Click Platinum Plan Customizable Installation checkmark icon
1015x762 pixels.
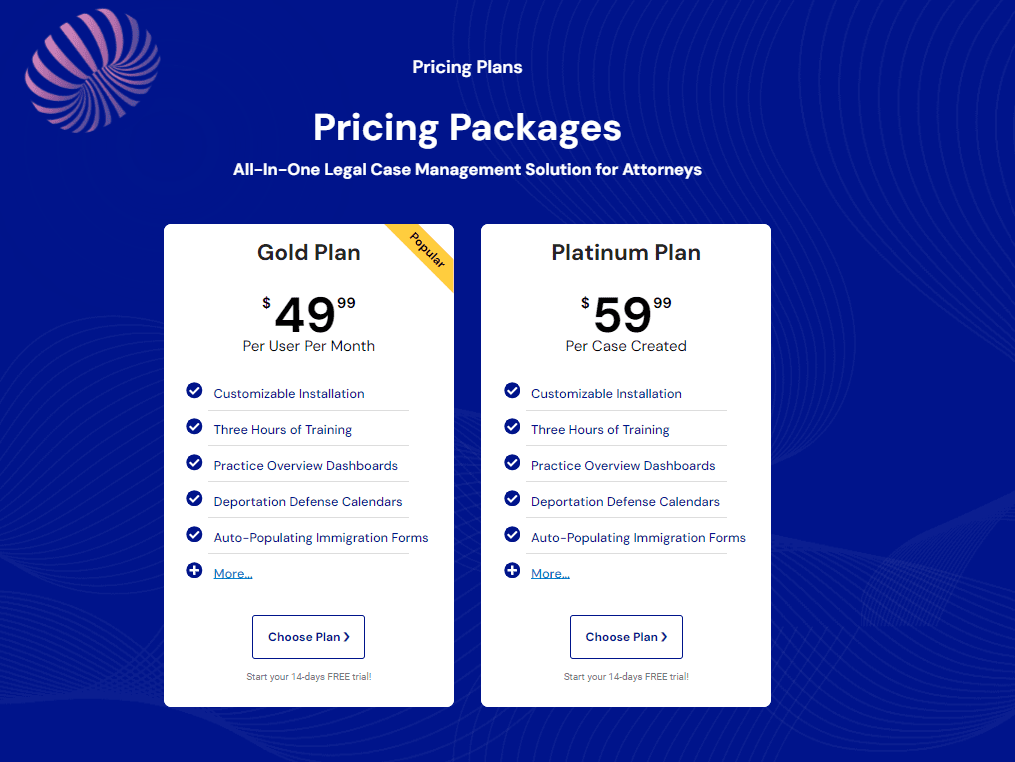point(512,391)
